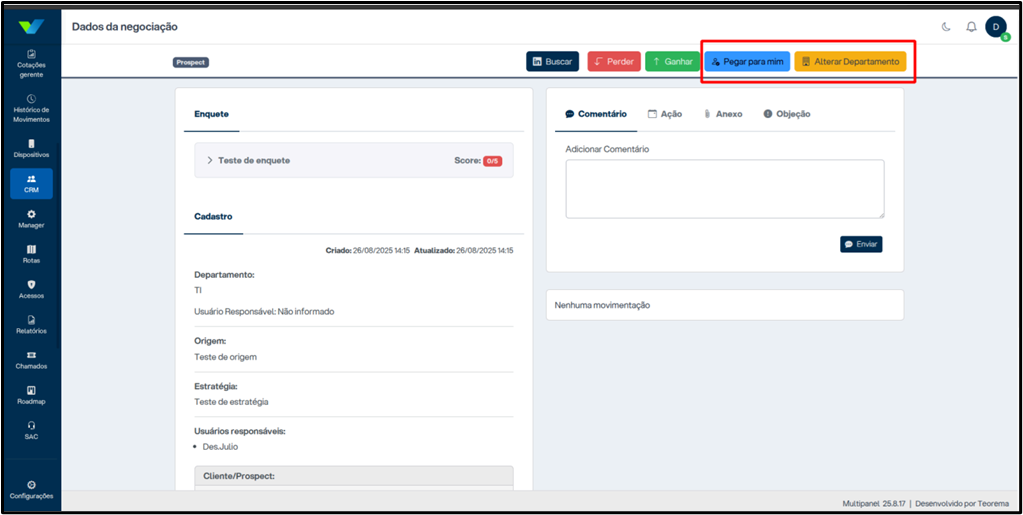Go to Dispositivos in the sidebar
The height and width of the screenshot is (515, 1023).
31,149
